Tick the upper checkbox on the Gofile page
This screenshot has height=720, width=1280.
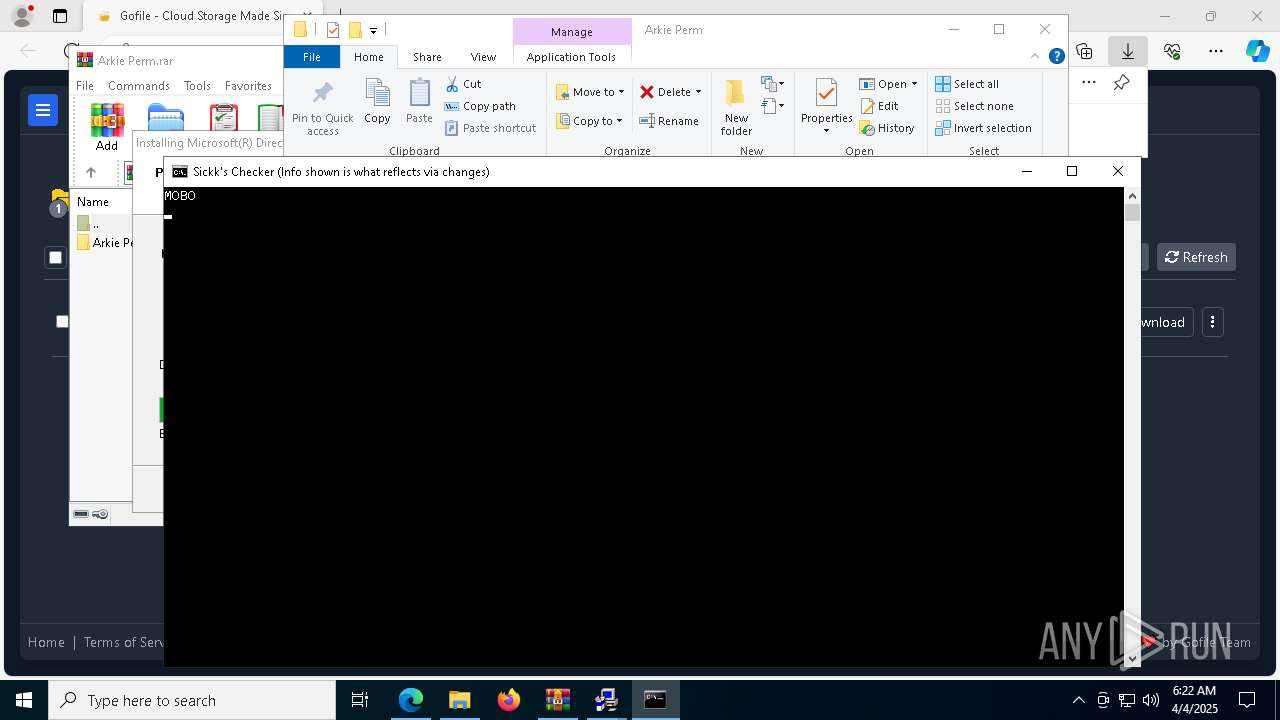pos(56,258)
